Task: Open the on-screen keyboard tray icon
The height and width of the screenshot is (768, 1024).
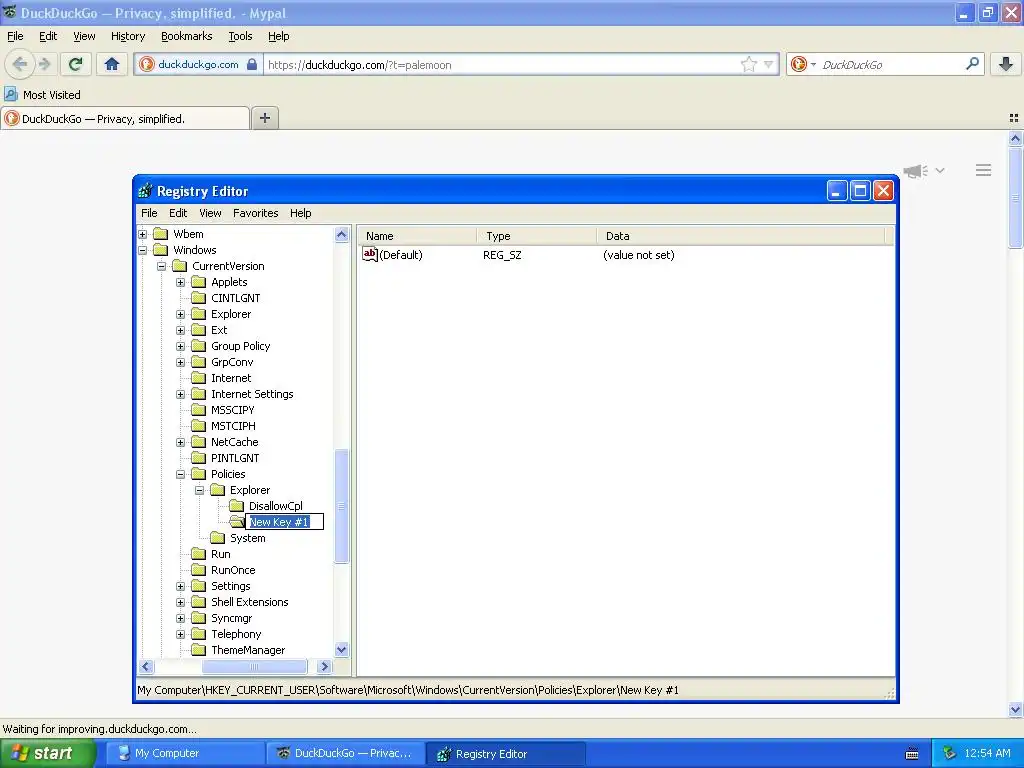Action: tap(912, 754)
